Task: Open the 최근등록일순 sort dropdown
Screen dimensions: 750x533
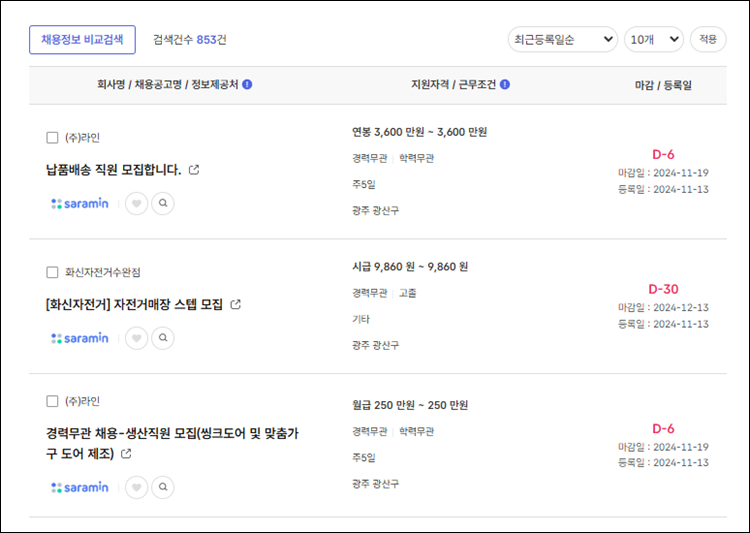Action: coord(563,39)
